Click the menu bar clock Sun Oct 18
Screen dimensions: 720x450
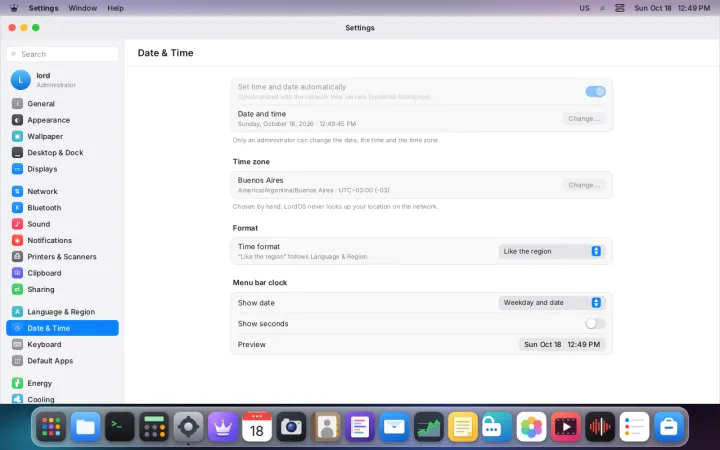(672, 8)
